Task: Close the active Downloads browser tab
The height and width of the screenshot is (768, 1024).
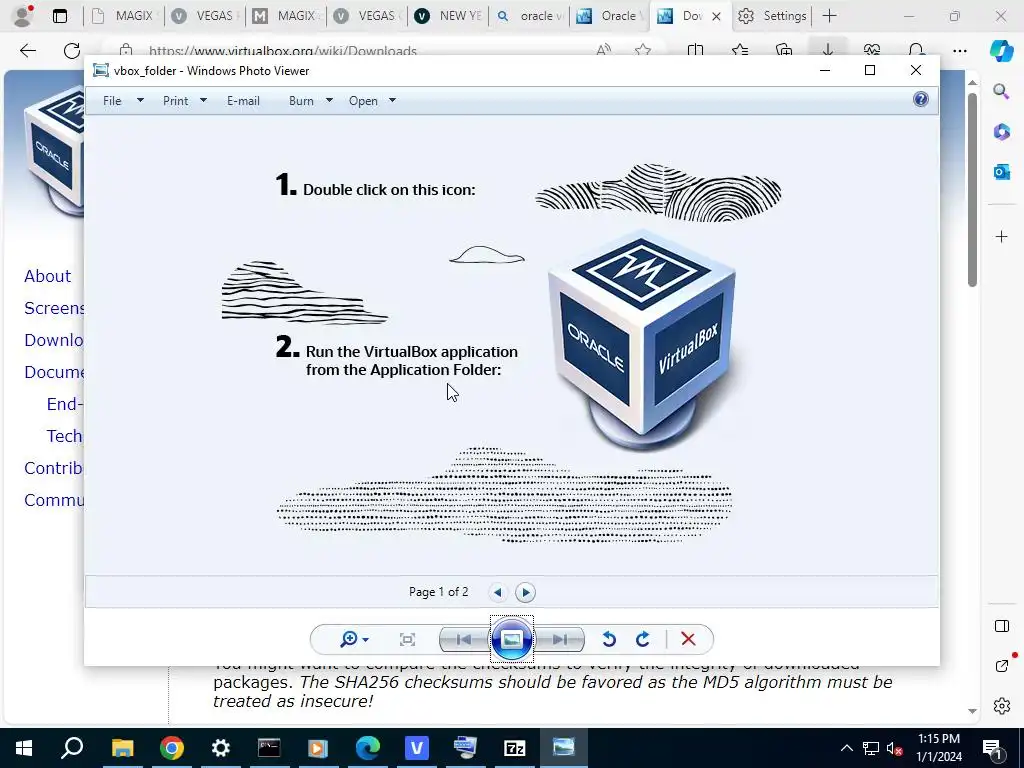Action: coord(716,16)
